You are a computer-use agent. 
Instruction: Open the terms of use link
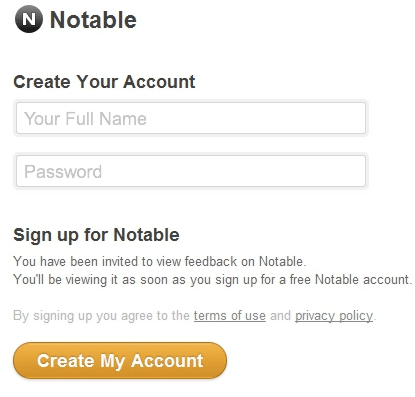pyautogui.click(x=230, y=315)
